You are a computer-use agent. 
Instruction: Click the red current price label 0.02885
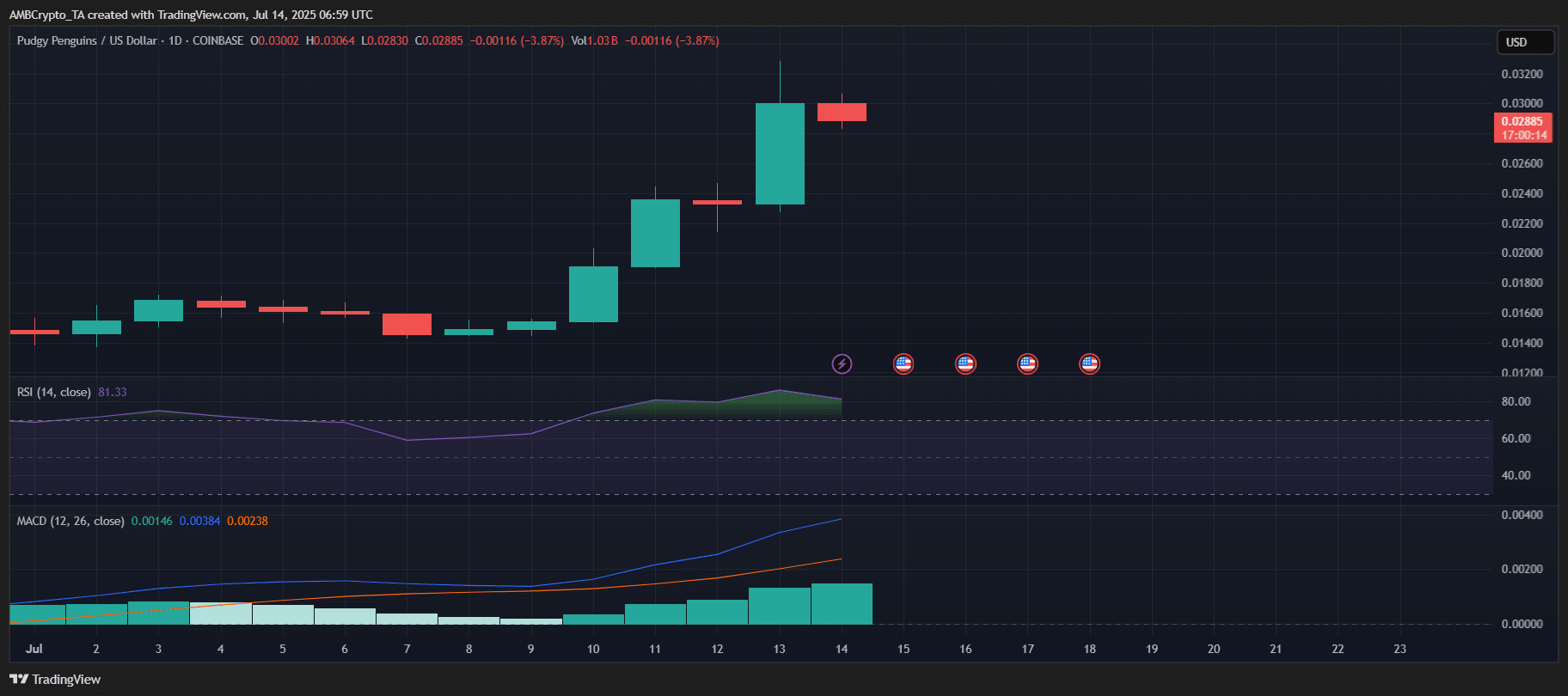click(x=1522, y=122)
